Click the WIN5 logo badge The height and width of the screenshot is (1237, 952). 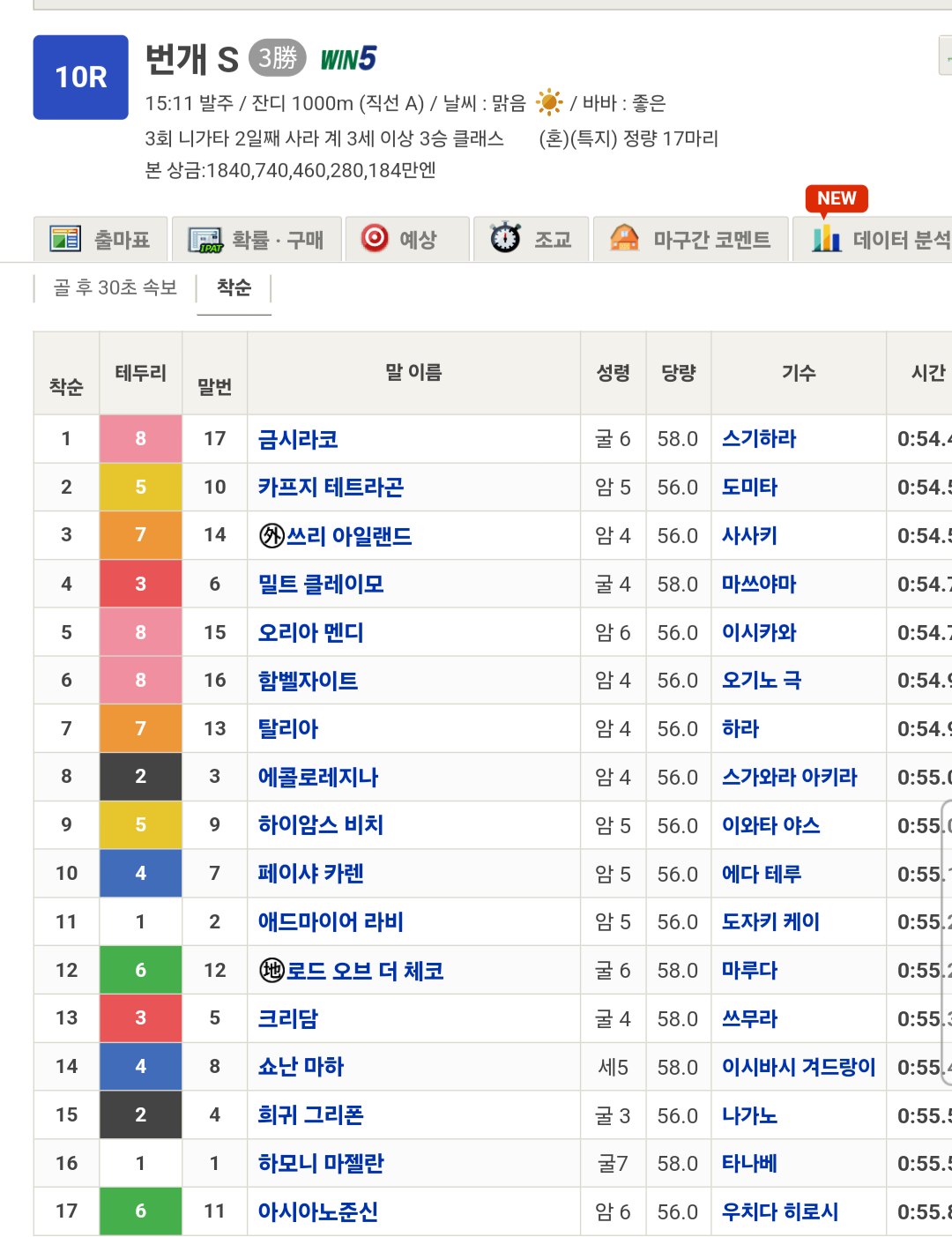(348, 59)
